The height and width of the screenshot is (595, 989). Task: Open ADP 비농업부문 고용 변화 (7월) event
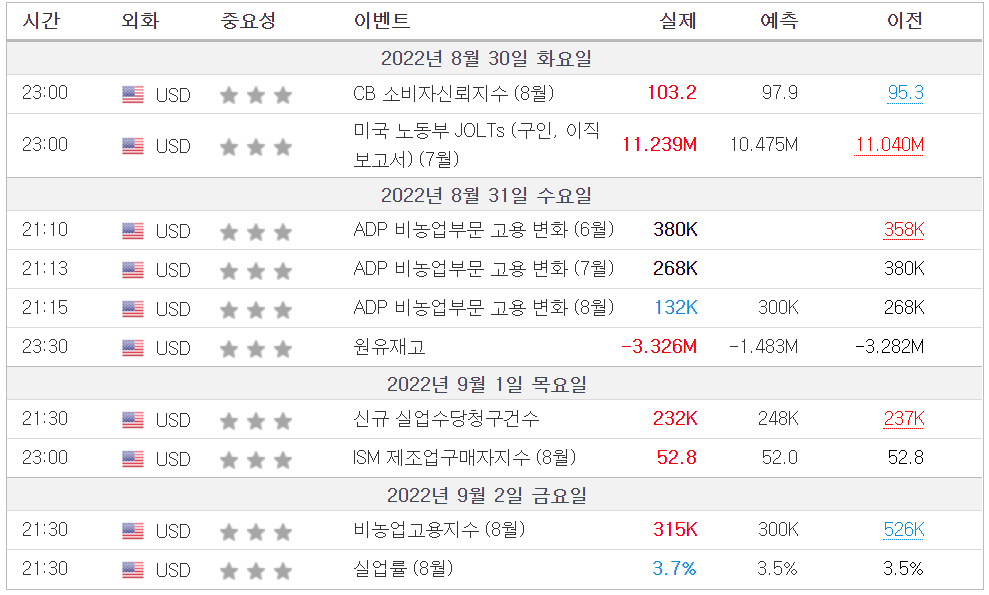pos(483,269)
